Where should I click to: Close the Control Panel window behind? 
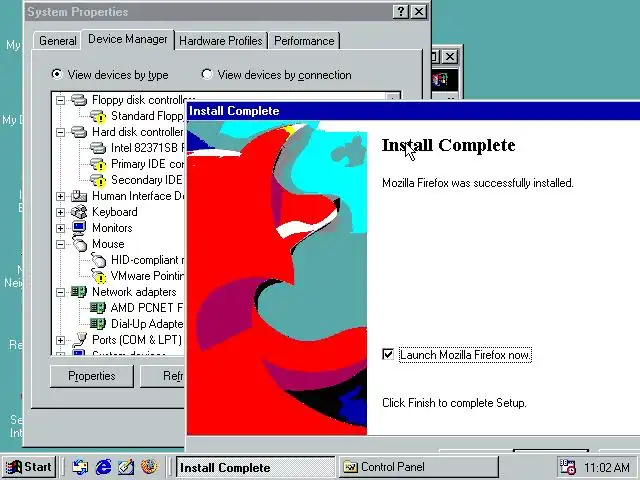[450, 56]
